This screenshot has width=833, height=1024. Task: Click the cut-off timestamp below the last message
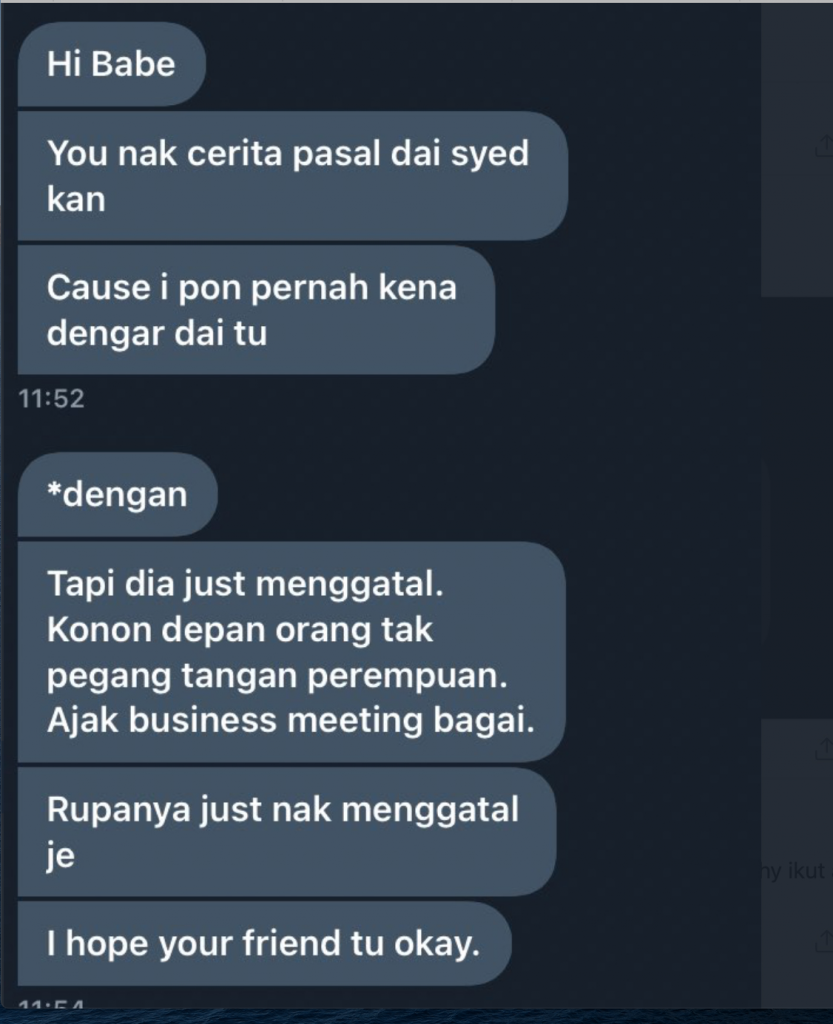point(52,1004)
